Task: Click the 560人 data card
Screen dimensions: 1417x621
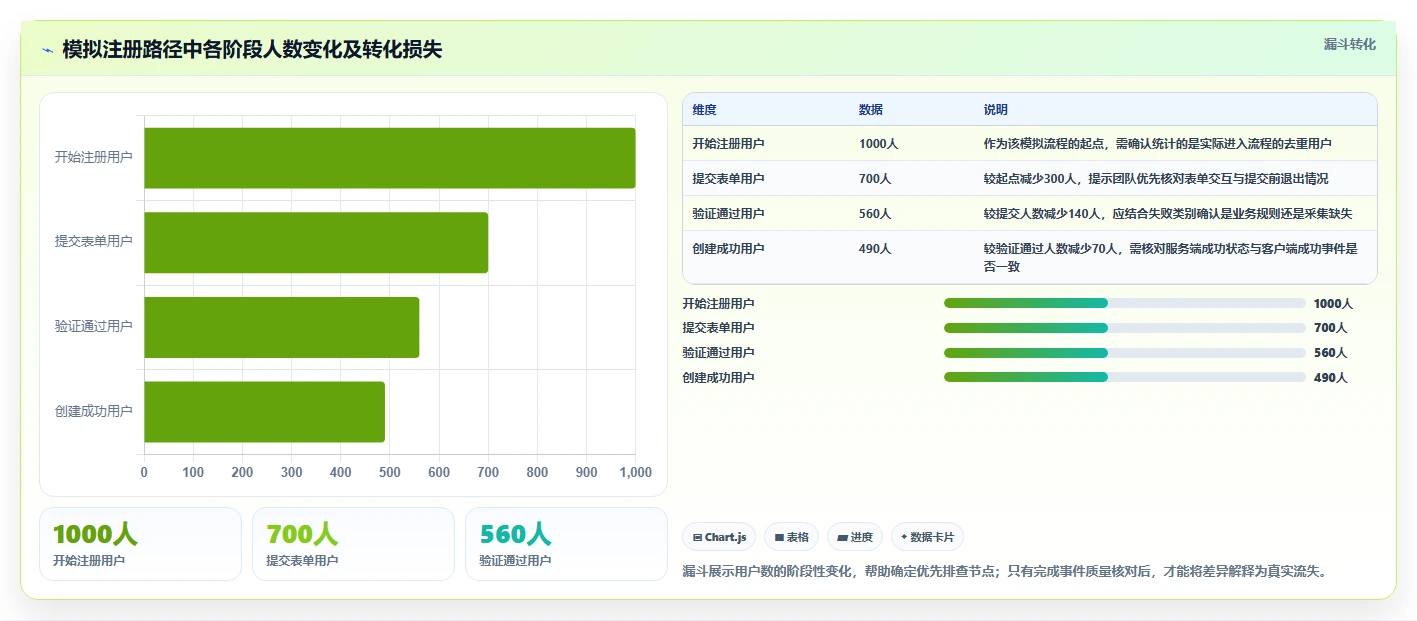Action: coord(566,544)
